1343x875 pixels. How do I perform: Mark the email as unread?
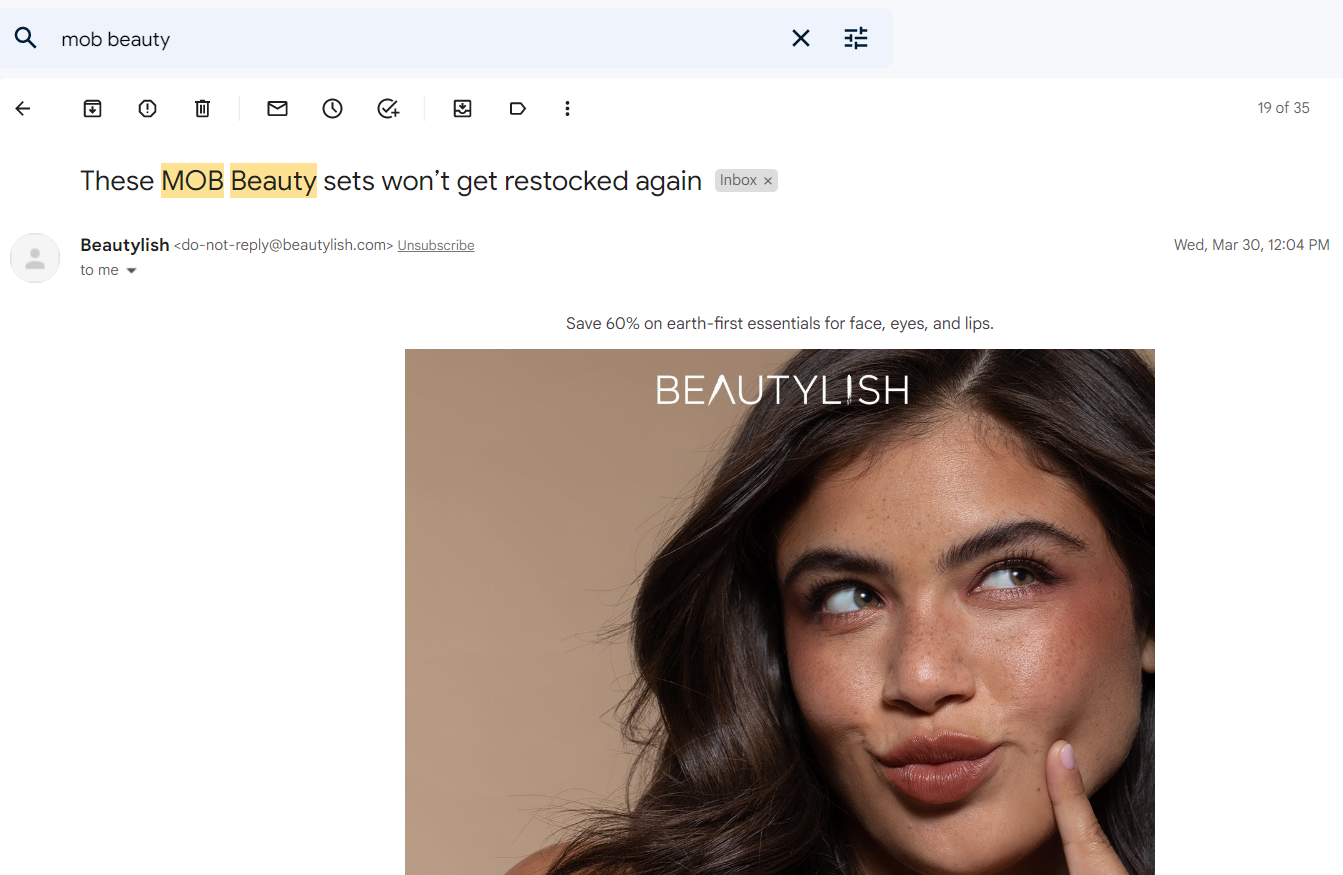pos(277,108)
